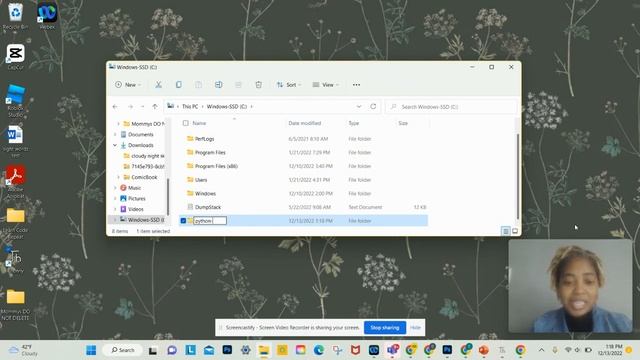
Task: Click Stop sharing in Screencastify bar
Action: 384,327
